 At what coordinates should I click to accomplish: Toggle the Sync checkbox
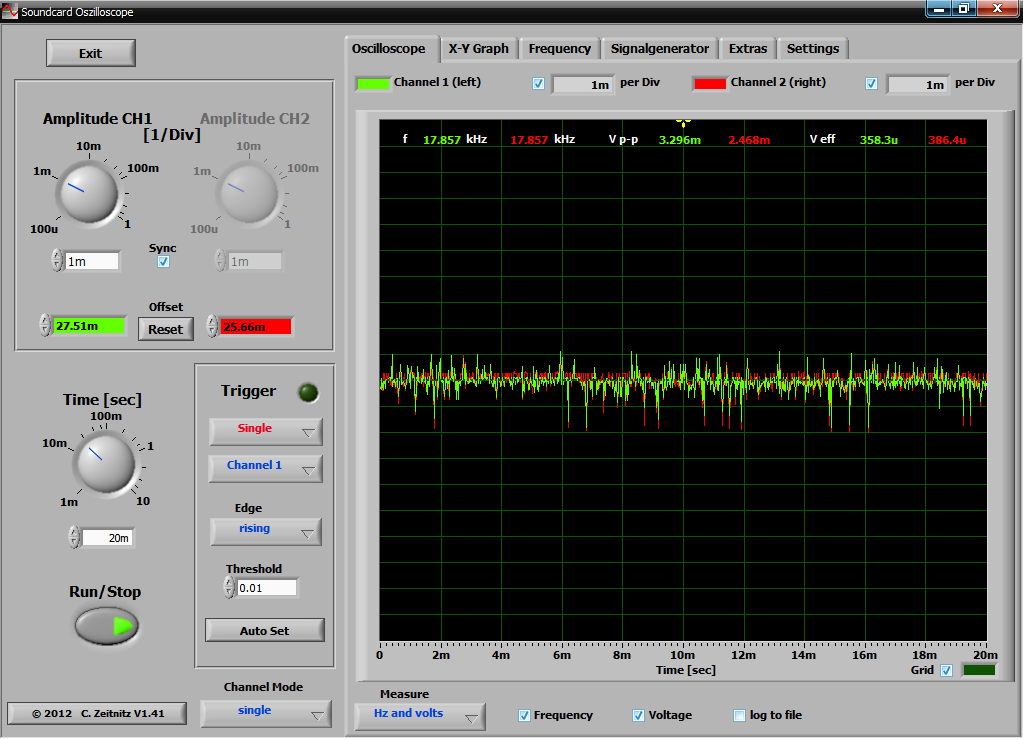tap(163, 262)
